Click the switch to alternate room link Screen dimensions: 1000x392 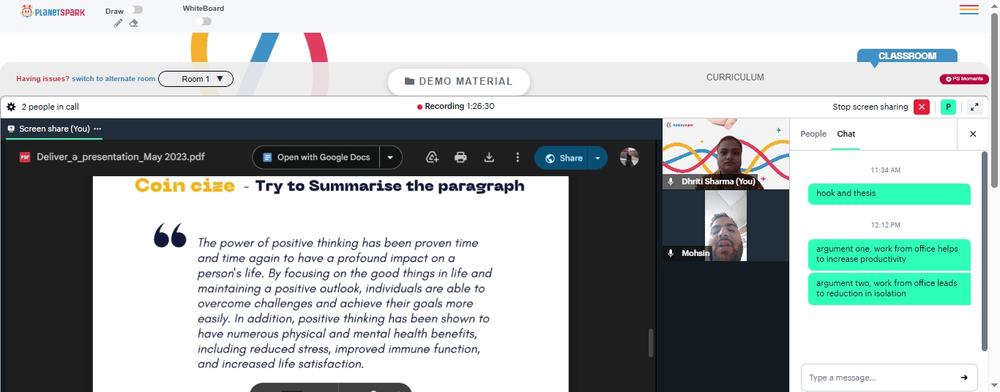[x=114, y=79]
